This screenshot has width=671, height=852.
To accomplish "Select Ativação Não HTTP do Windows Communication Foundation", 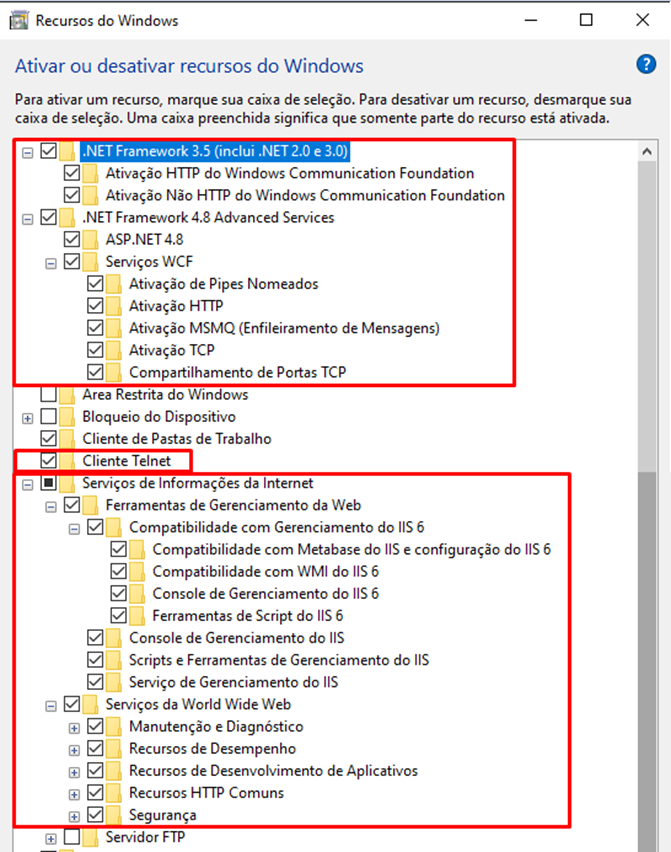I will tap(305, 195).
